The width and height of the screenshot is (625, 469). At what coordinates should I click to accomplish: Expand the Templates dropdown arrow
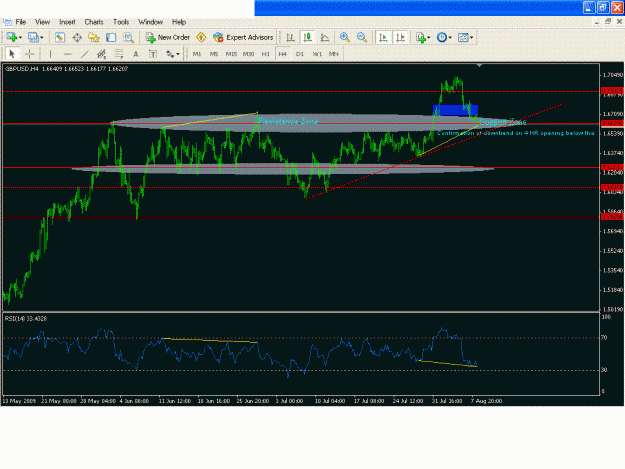click(472, 38)
